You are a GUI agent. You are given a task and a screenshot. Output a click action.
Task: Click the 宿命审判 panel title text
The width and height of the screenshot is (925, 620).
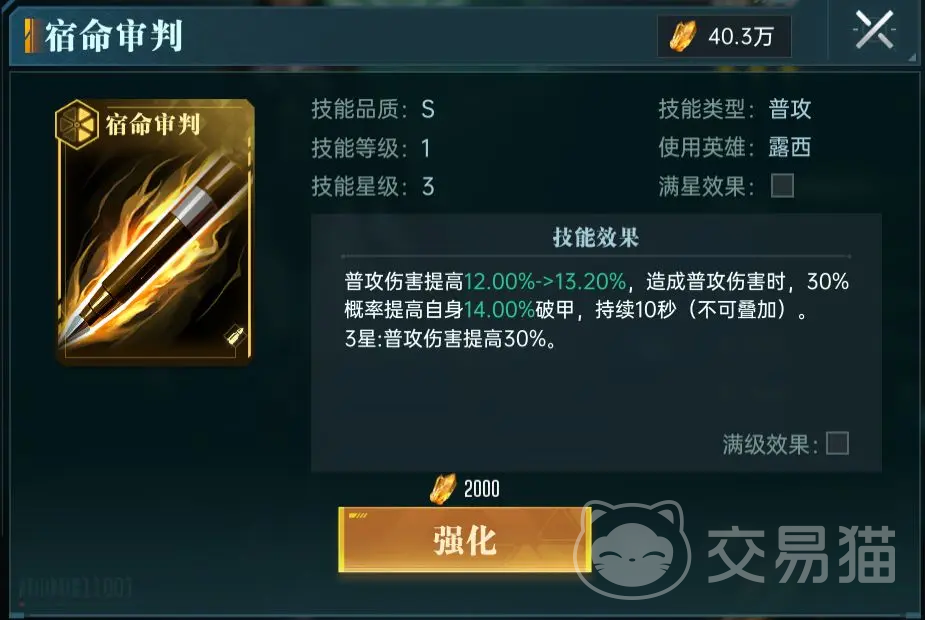(114, 36)
